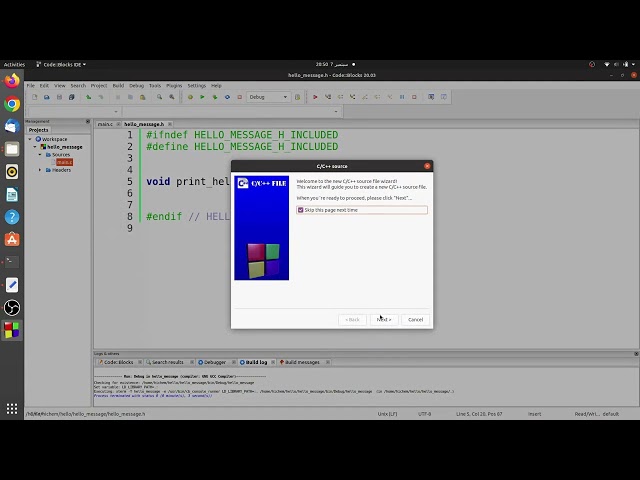
Task: Click the Abort build red square
Action: (x=240, y=97)
